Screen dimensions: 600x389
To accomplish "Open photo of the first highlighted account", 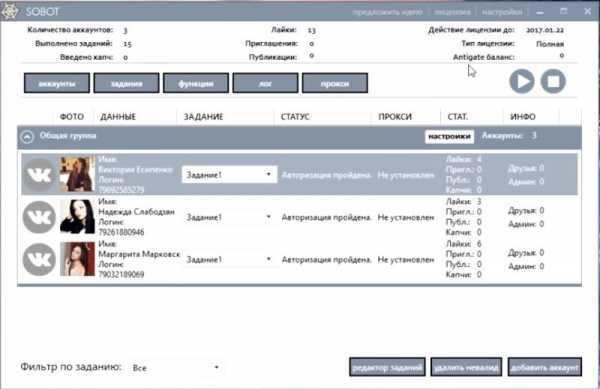I will click(x=77, y=174).
